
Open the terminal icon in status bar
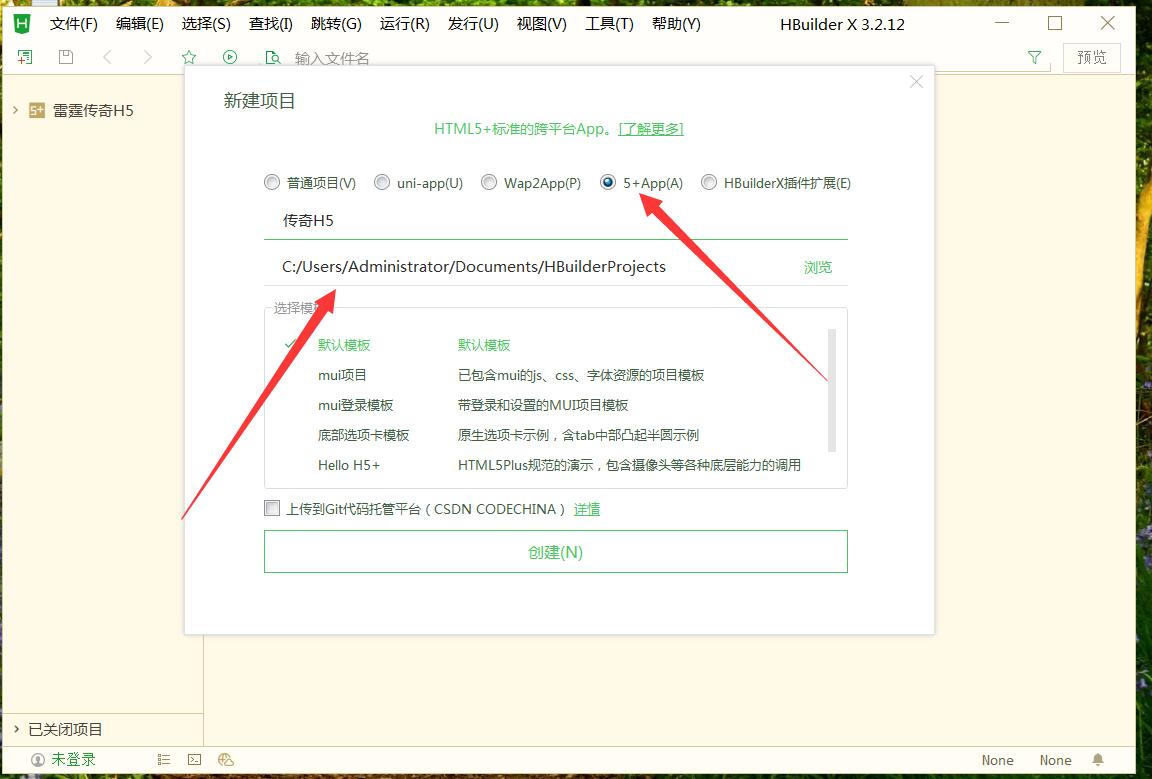195,760
